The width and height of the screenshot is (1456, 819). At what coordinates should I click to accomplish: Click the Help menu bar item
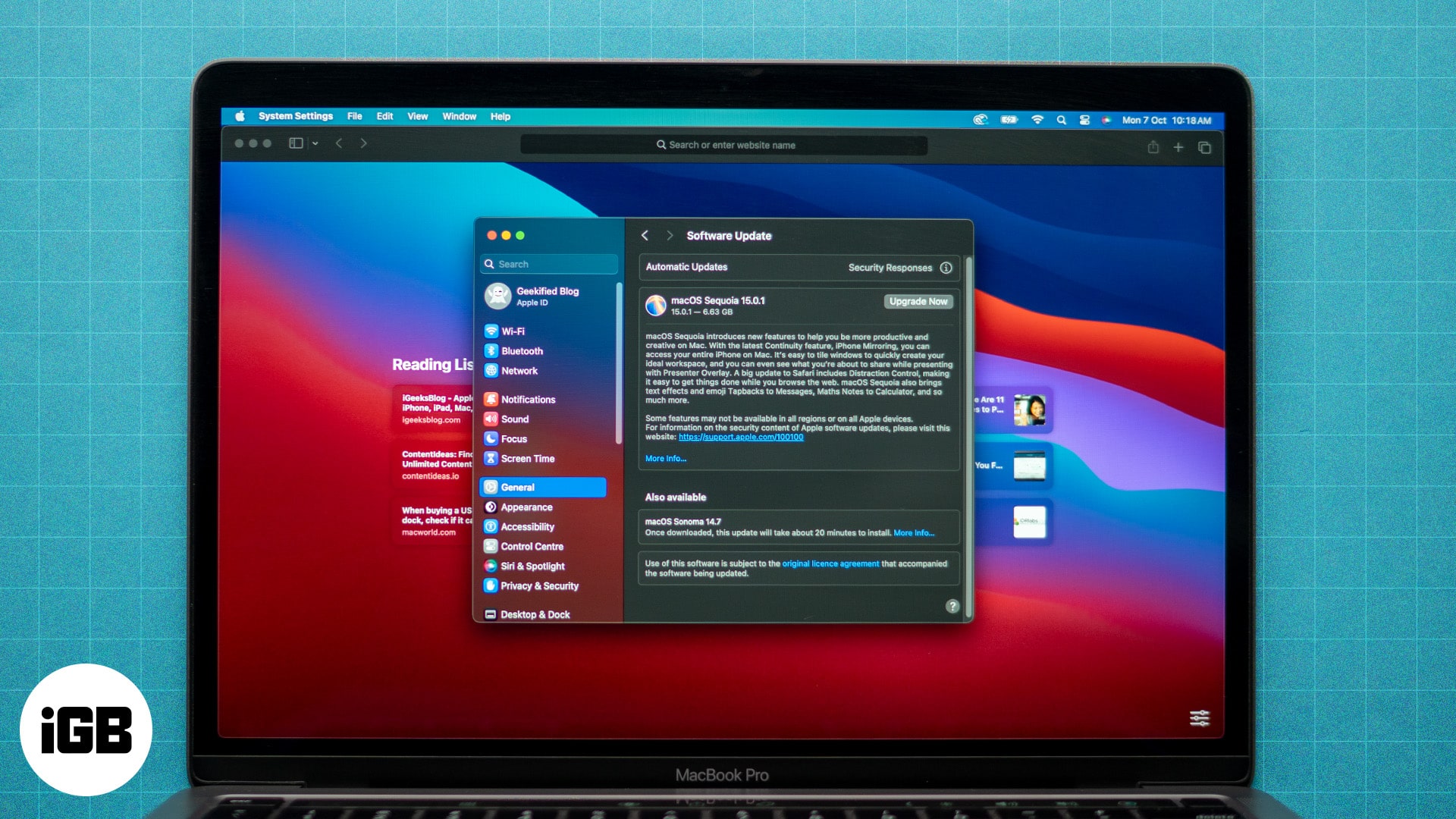tap(499, 117)
